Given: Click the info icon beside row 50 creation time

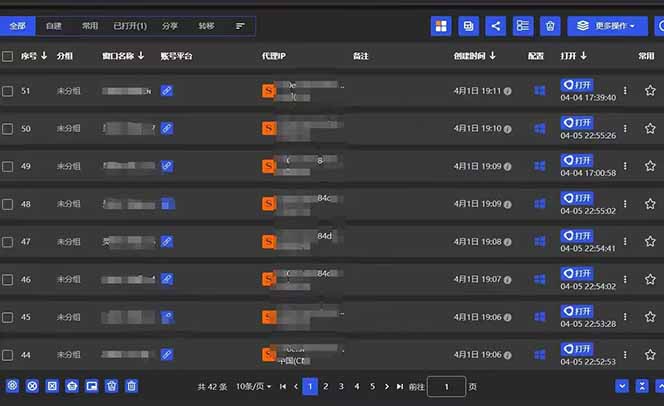Looking at the screenshot, I should (508, 129).
